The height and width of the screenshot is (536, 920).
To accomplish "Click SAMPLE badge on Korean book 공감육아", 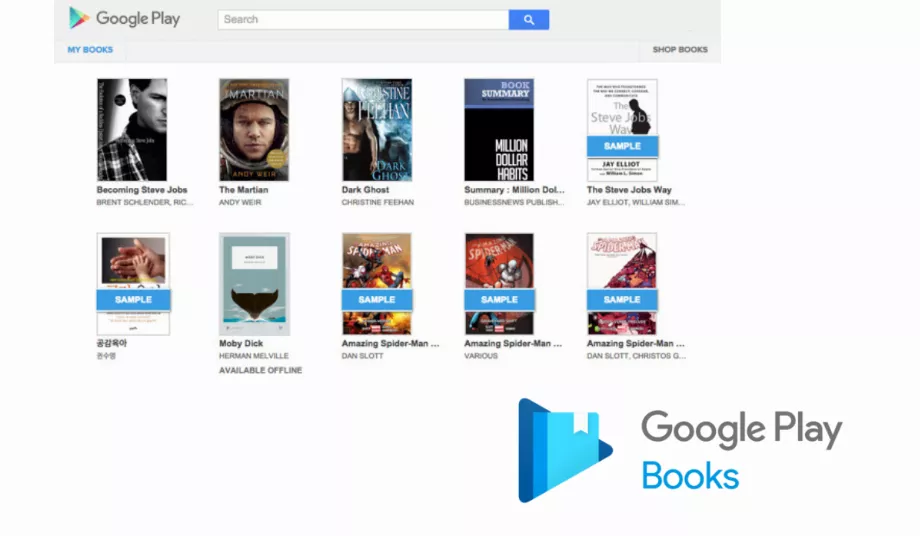I will point(134,300).
